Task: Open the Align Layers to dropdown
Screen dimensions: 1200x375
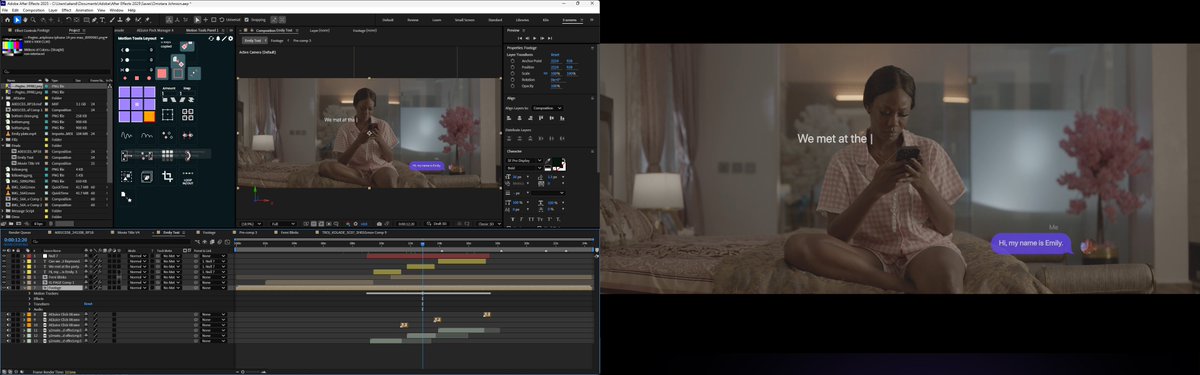Action: pyautogui.click(x=547, y=108)
